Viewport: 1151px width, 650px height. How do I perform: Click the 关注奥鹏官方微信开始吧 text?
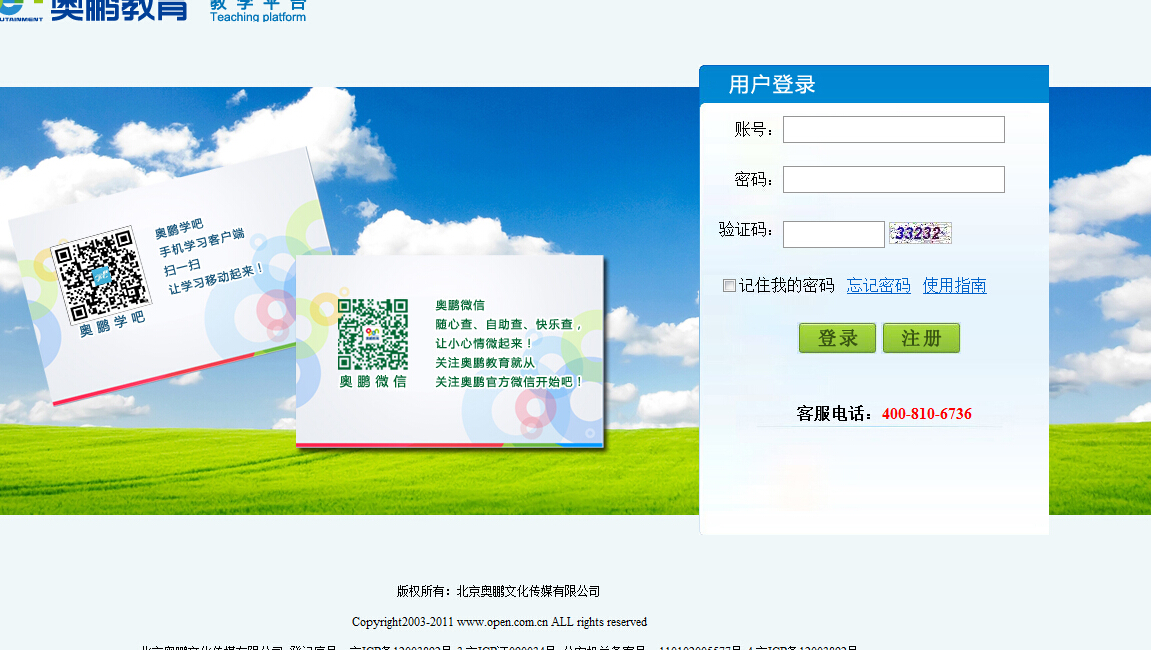pos(509,382)
